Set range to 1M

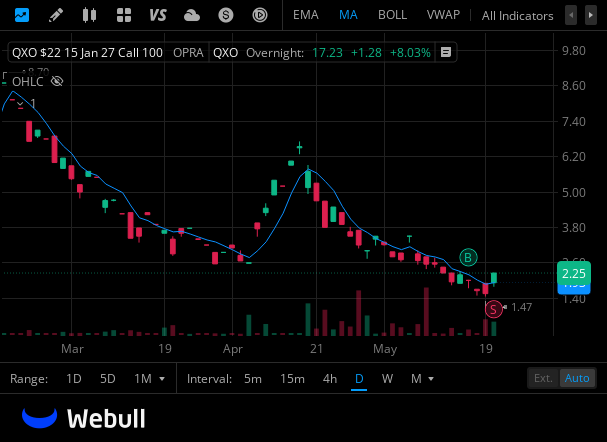tap(143, 379)
